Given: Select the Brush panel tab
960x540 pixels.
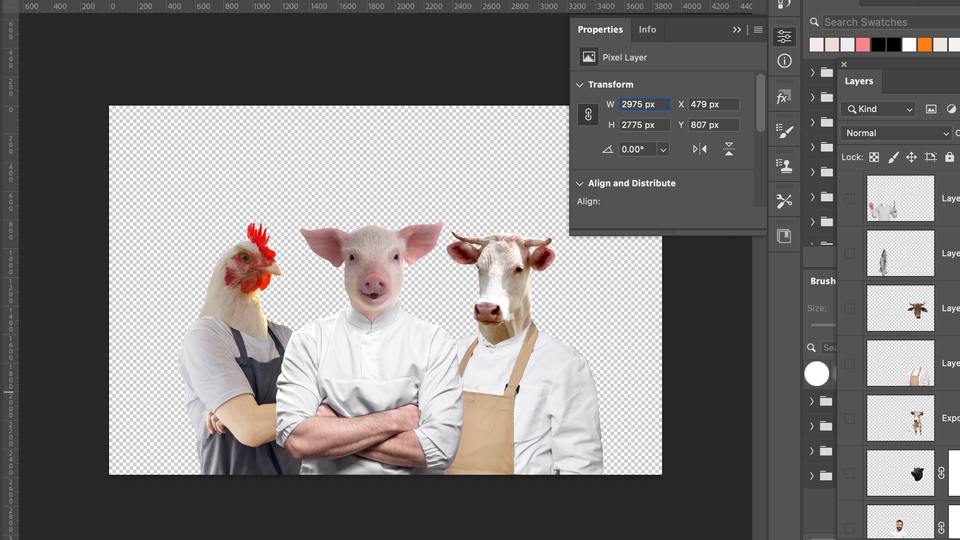Looking at the screenshot, I should pyautogui.click(x=823, y=280).
